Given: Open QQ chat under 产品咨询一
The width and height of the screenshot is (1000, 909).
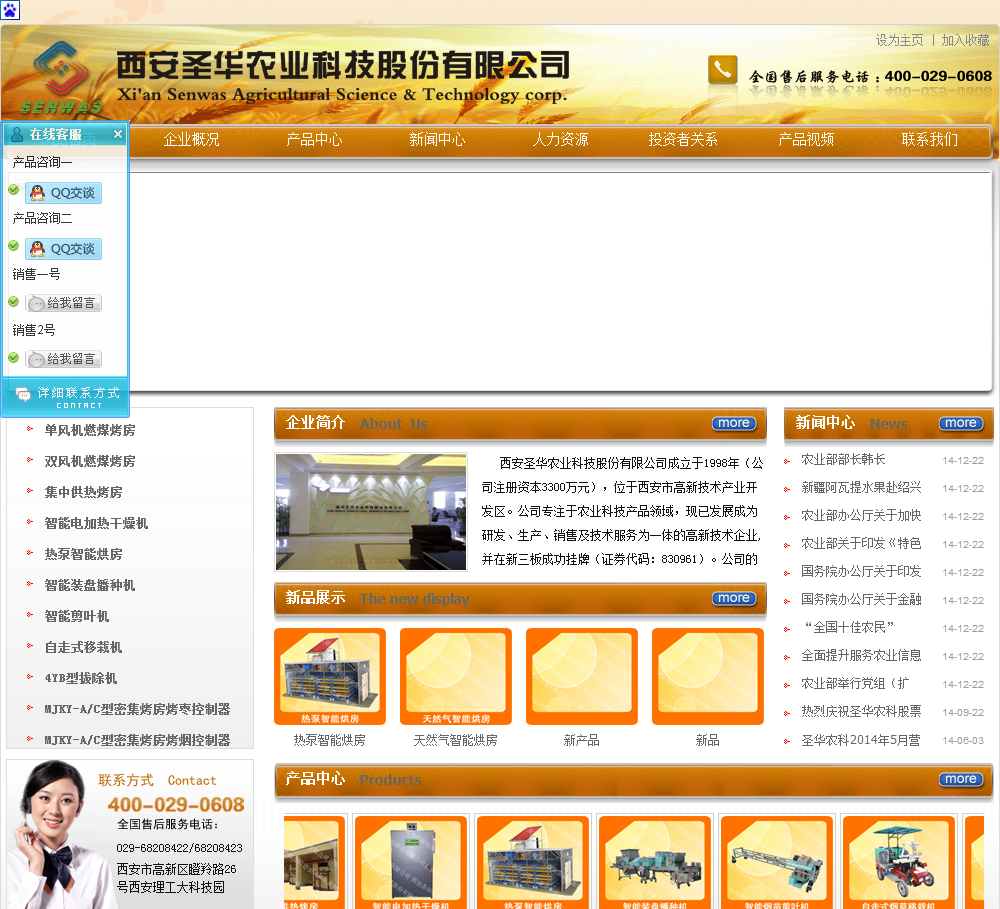Looking at the screenshot, I should click(x=64, y=193).
